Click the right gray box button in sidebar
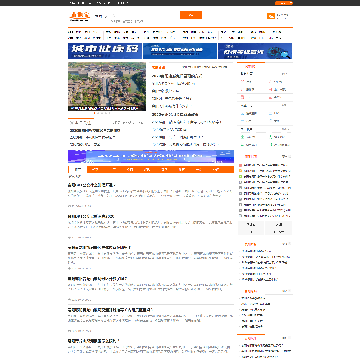The height and width of the screenshot is (360, 360). click(279, 228)
